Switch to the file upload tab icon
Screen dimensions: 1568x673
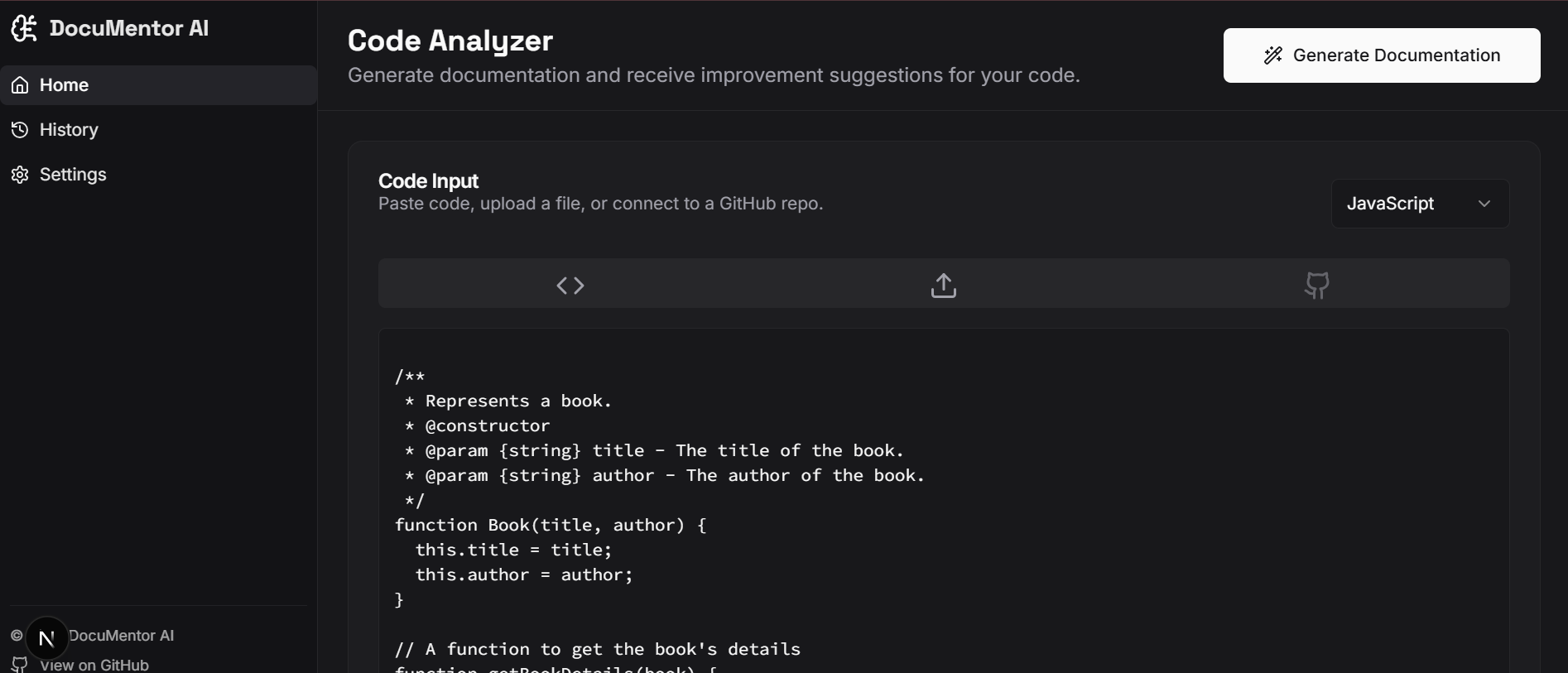coord(944,286)
